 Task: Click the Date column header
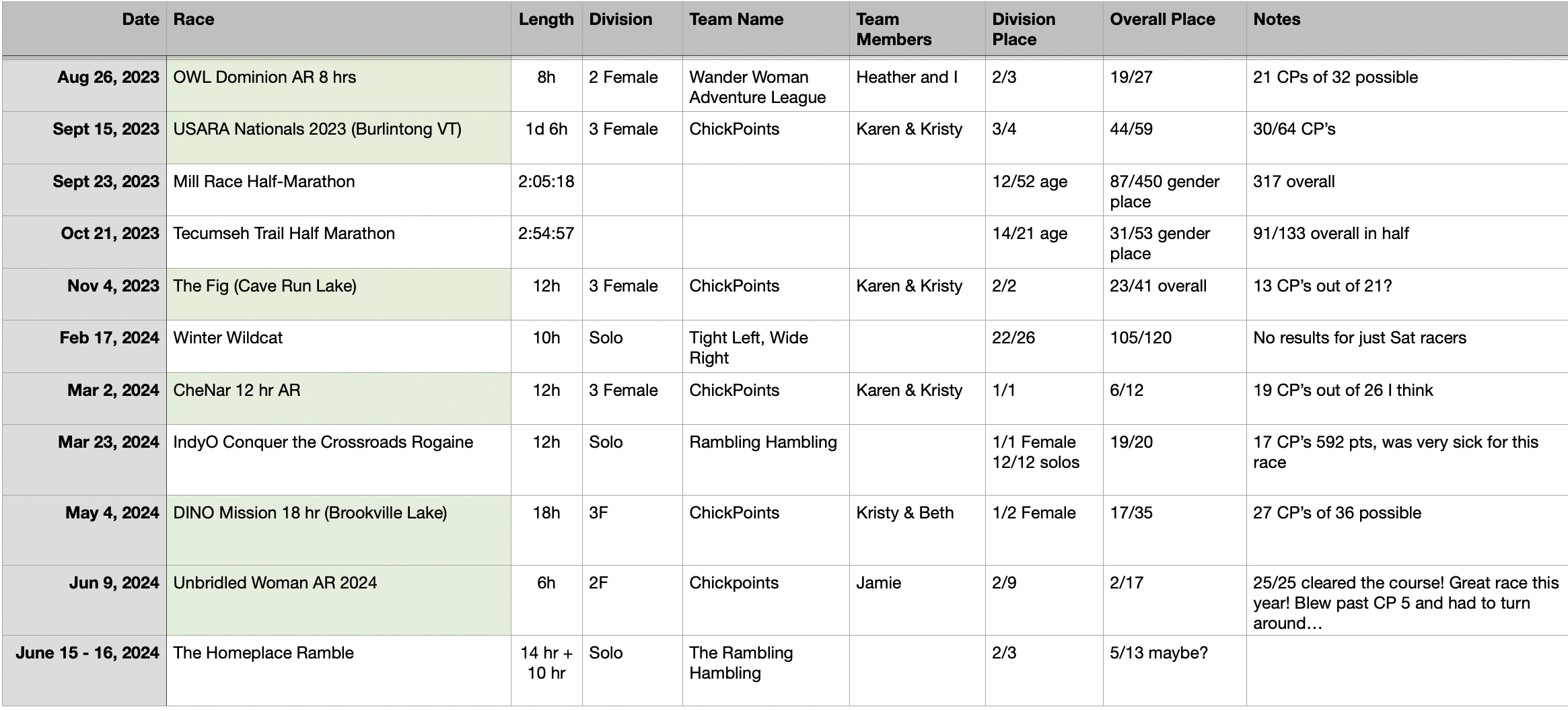click(x=141, y=20)
